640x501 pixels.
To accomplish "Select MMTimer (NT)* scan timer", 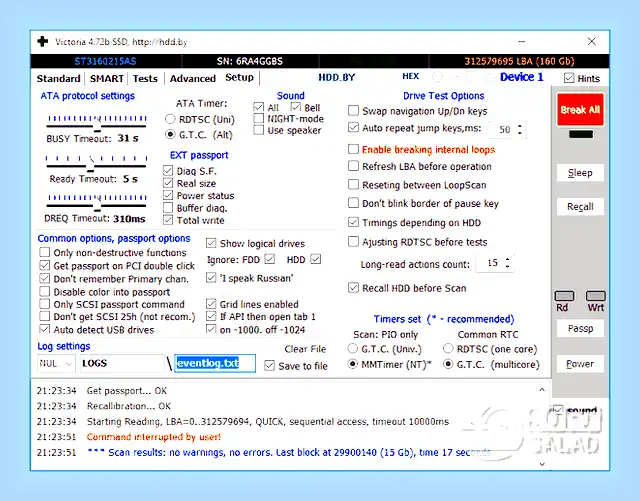I will point(353,364).
